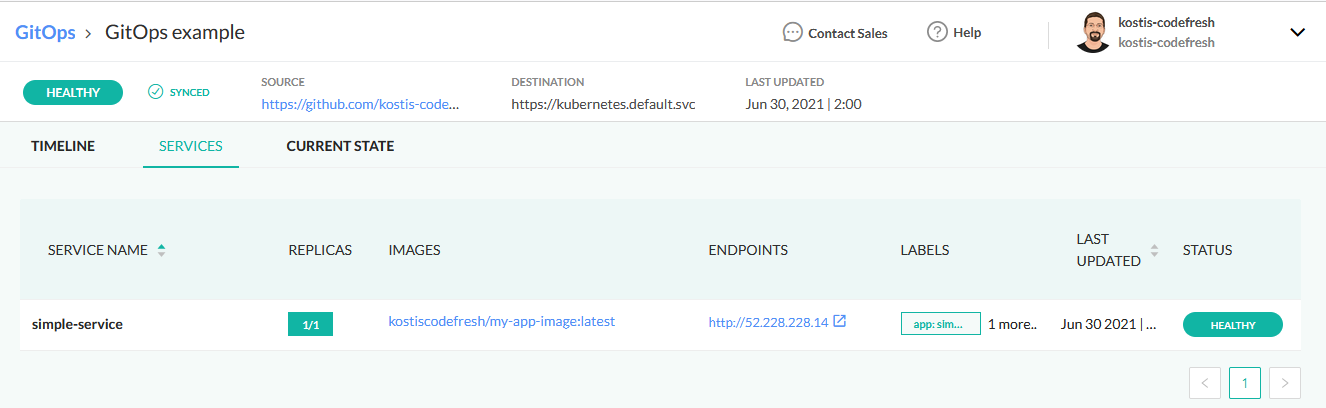
Task: Switch to the Timeline tab
Action: click(63, 146)
